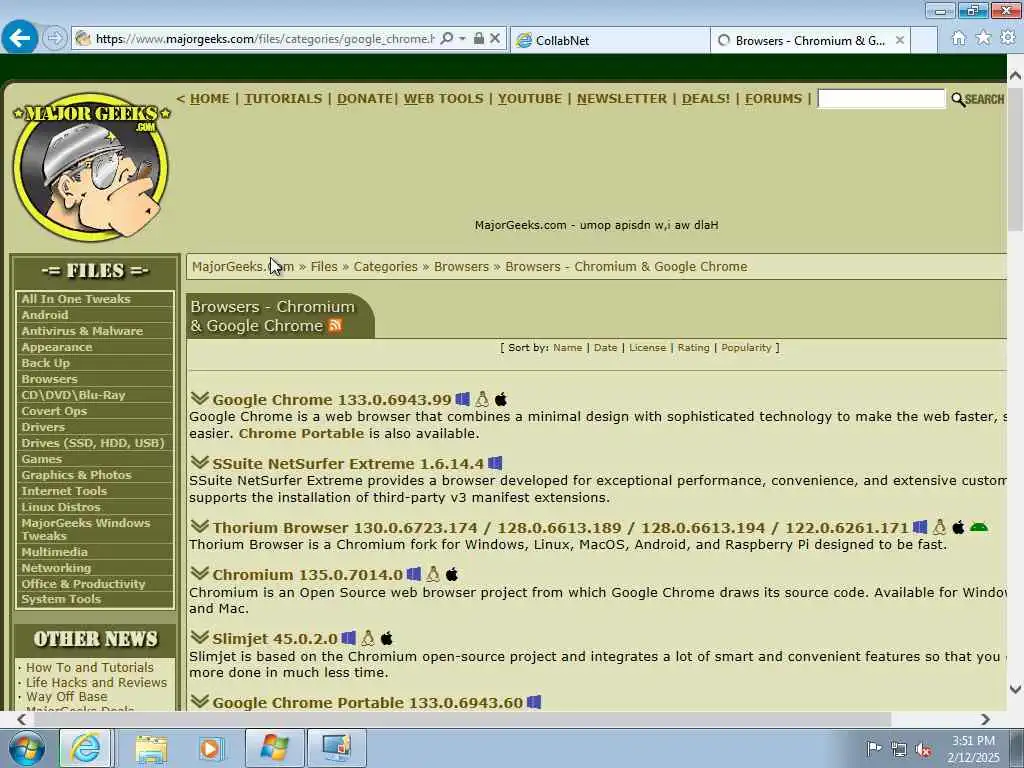Sort the list by Name
The image size is (1024, 768).
[x=568, y=347]
